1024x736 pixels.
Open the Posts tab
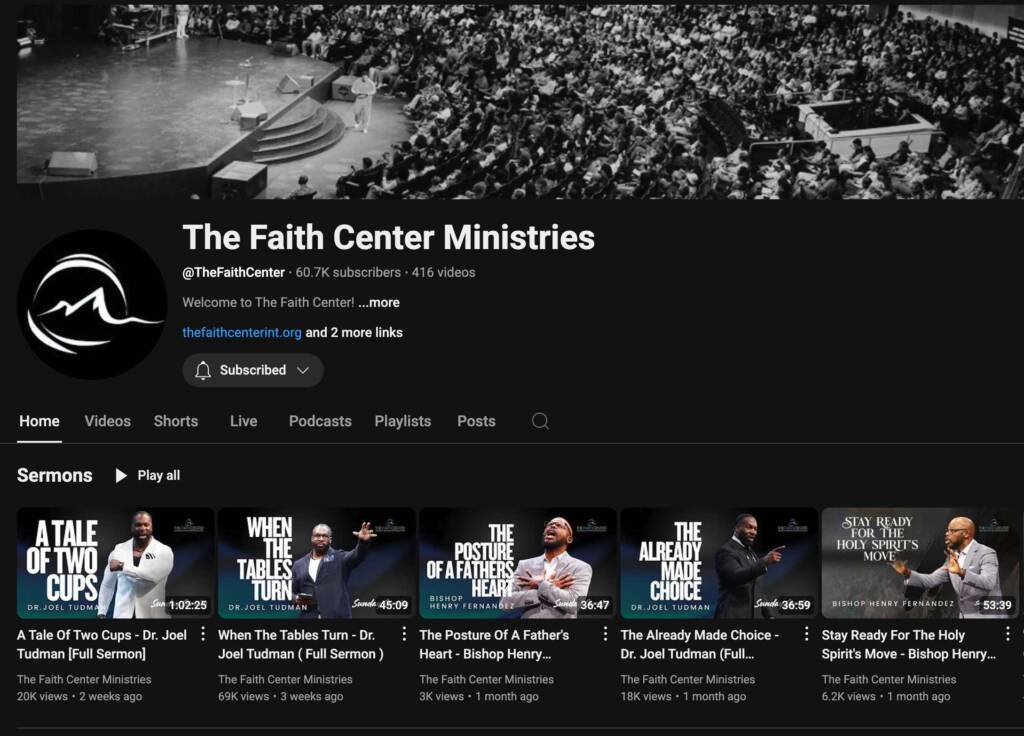(476, 421)
